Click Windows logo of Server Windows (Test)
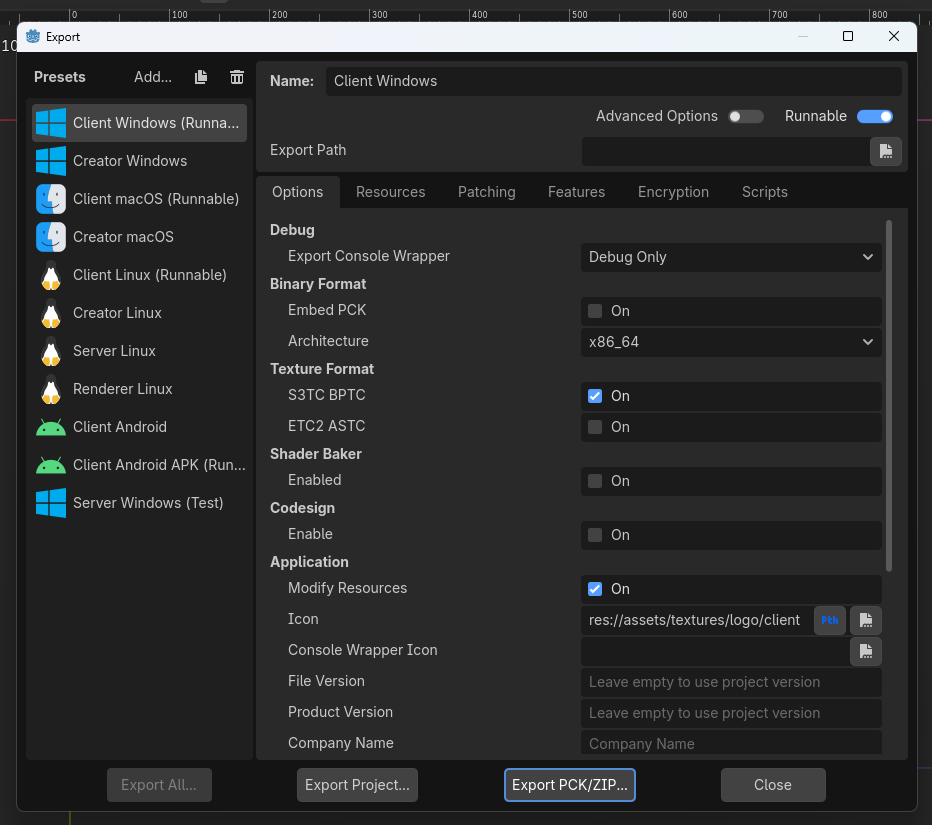This screenshot has height=825, width=932. [x=51, y=503]
